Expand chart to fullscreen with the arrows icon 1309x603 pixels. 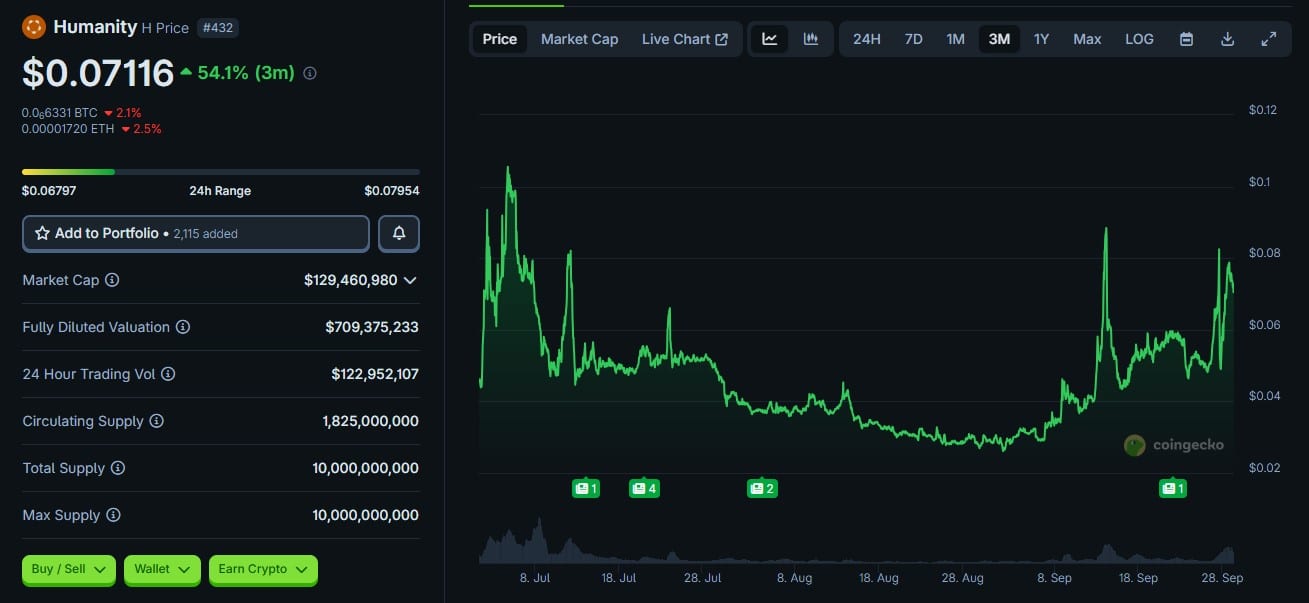click(x=1268, y=38)
